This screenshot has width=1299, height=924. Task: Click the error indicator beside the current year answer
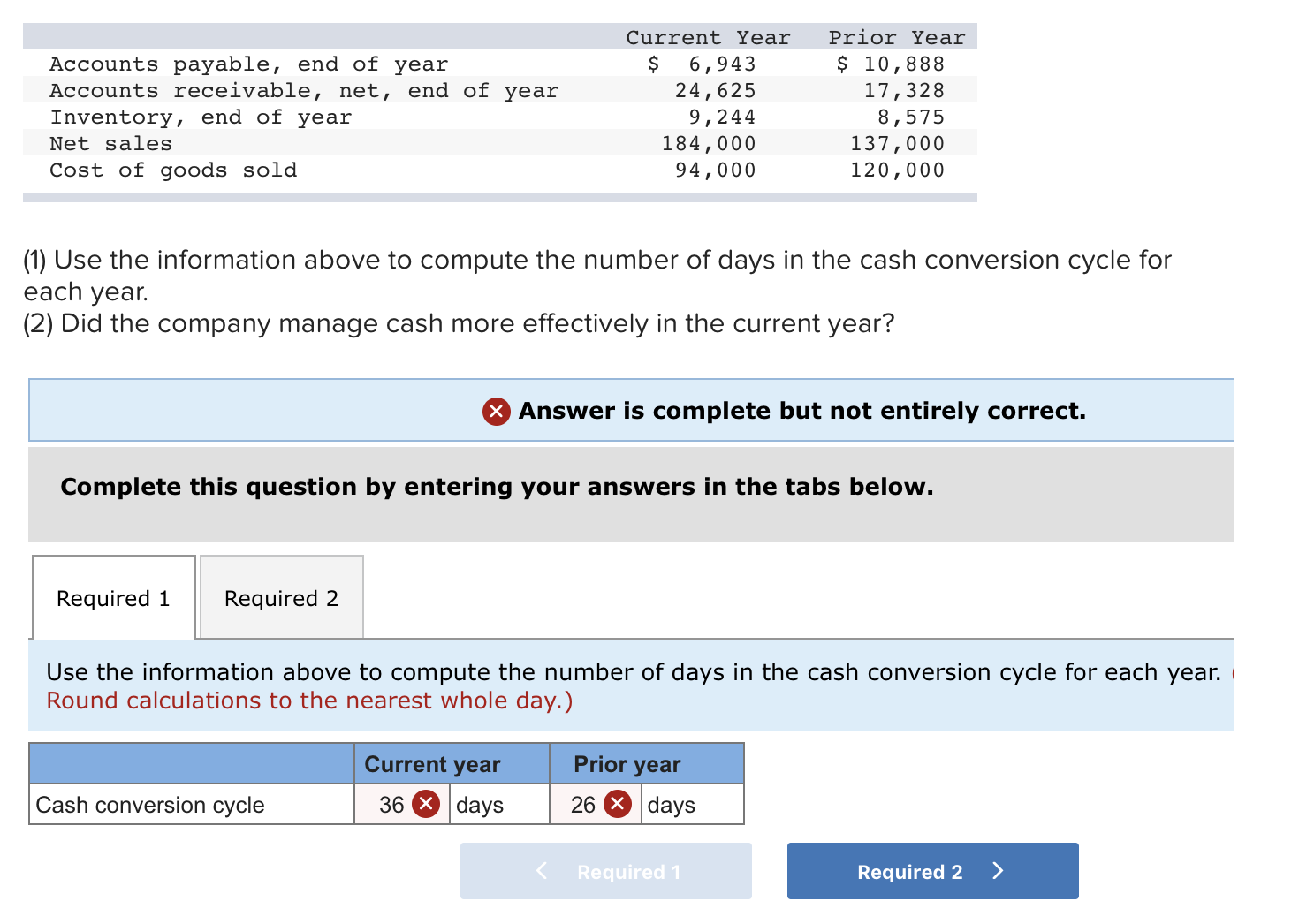pyautogui.click(x=427, y=804)
